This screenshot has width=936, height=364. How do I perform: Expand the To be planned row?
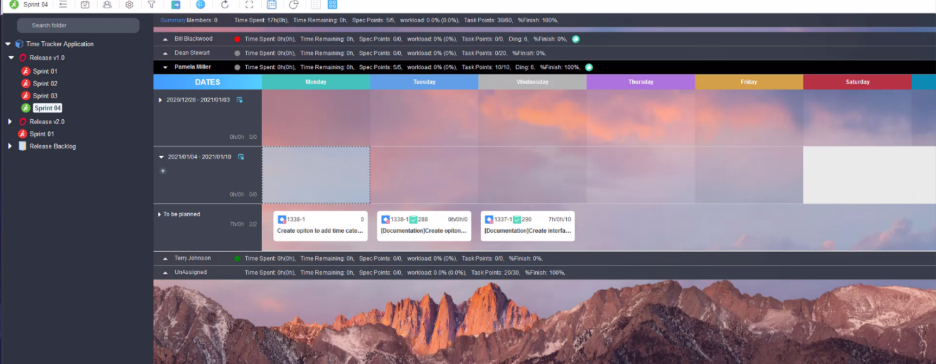tap(159, 214)
